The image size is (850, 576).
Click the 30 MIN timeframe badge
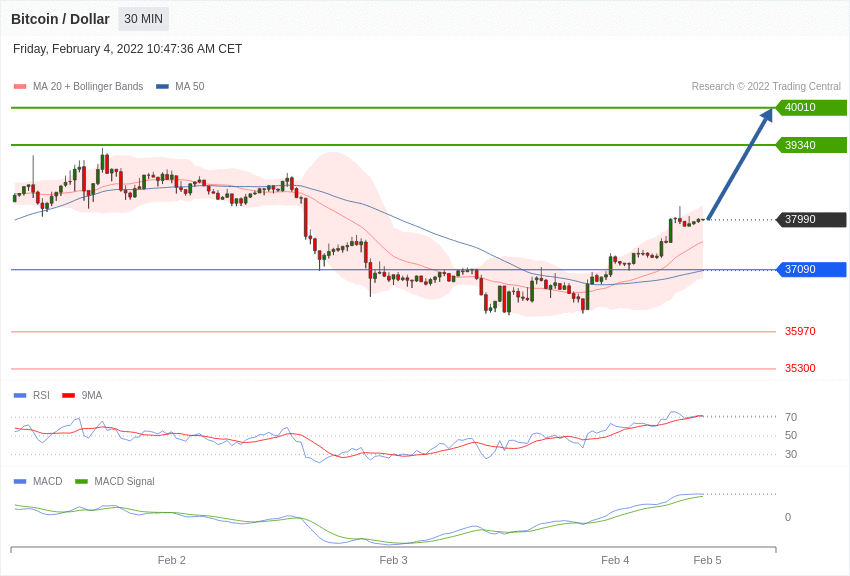pos(144,19)
